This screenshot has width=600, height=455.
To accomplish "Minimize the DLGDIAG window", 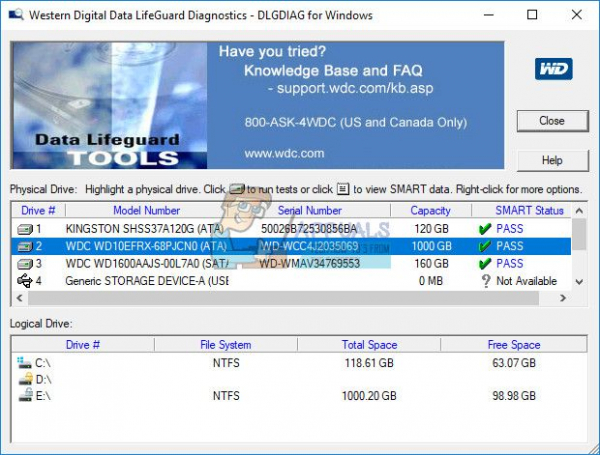I will click(x=489, y=15).
